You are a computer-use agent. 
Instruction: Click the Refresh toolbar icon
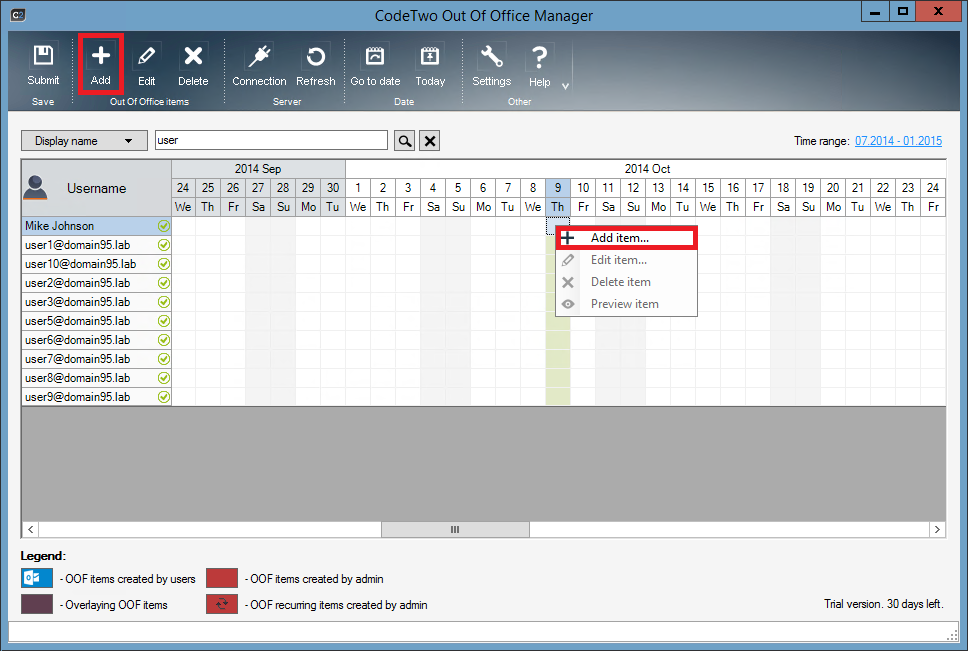(315, 56)
